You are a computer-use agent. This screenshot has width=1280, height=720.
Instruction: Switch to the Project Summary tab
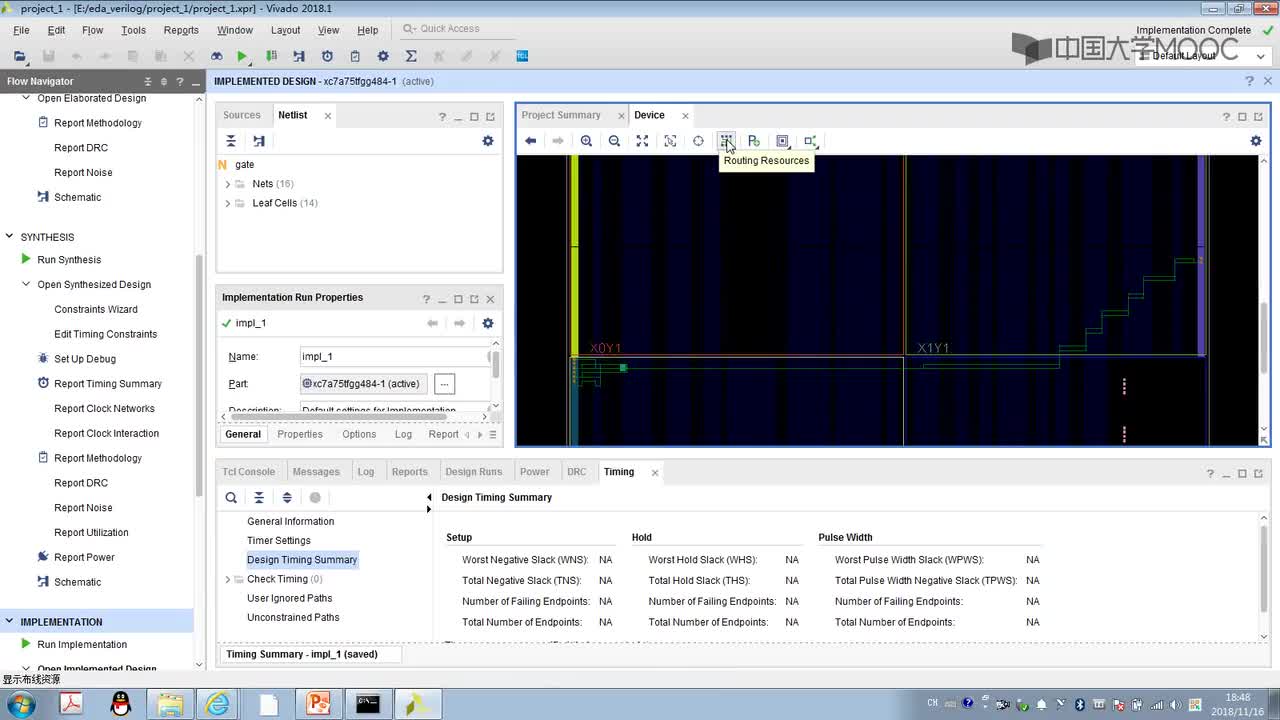[561, 115]
